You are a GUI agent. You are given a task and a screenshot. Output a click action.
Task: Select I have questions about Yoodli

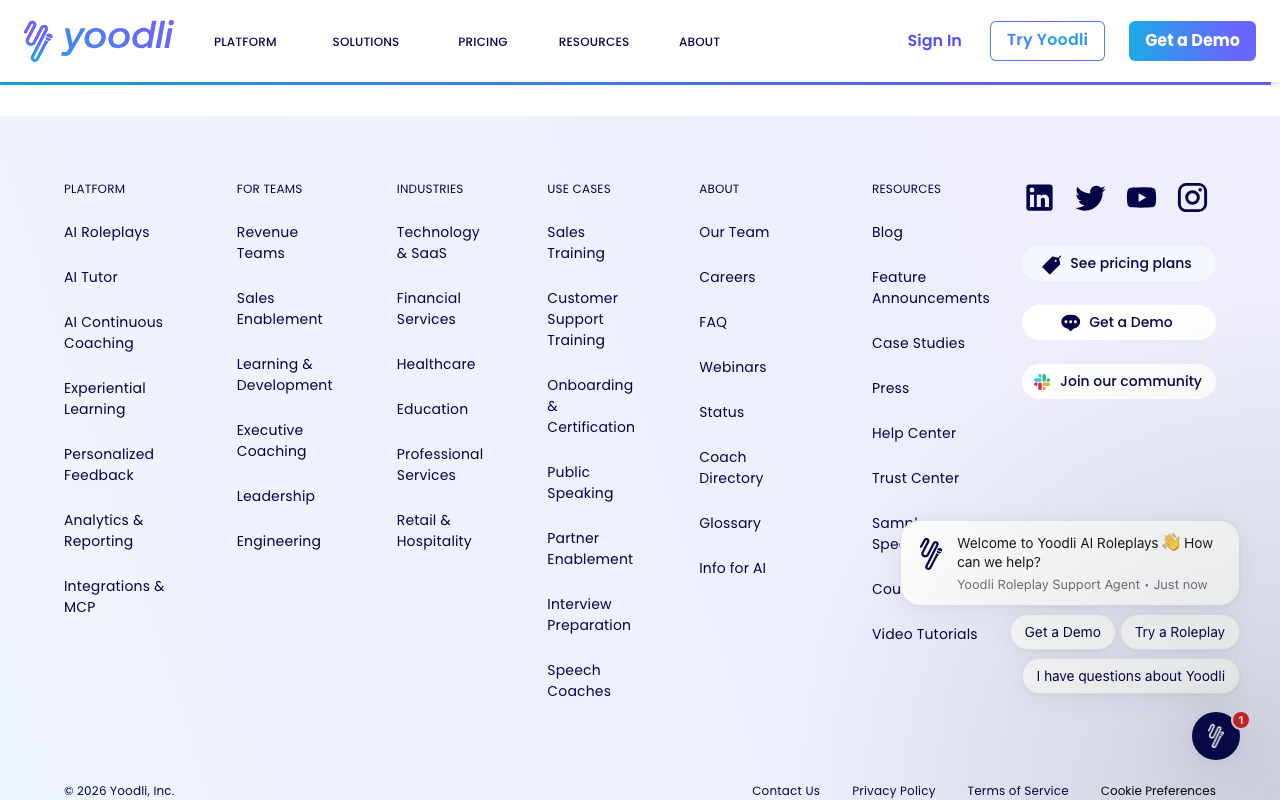pyautogui.click(x=1131, y=676)
